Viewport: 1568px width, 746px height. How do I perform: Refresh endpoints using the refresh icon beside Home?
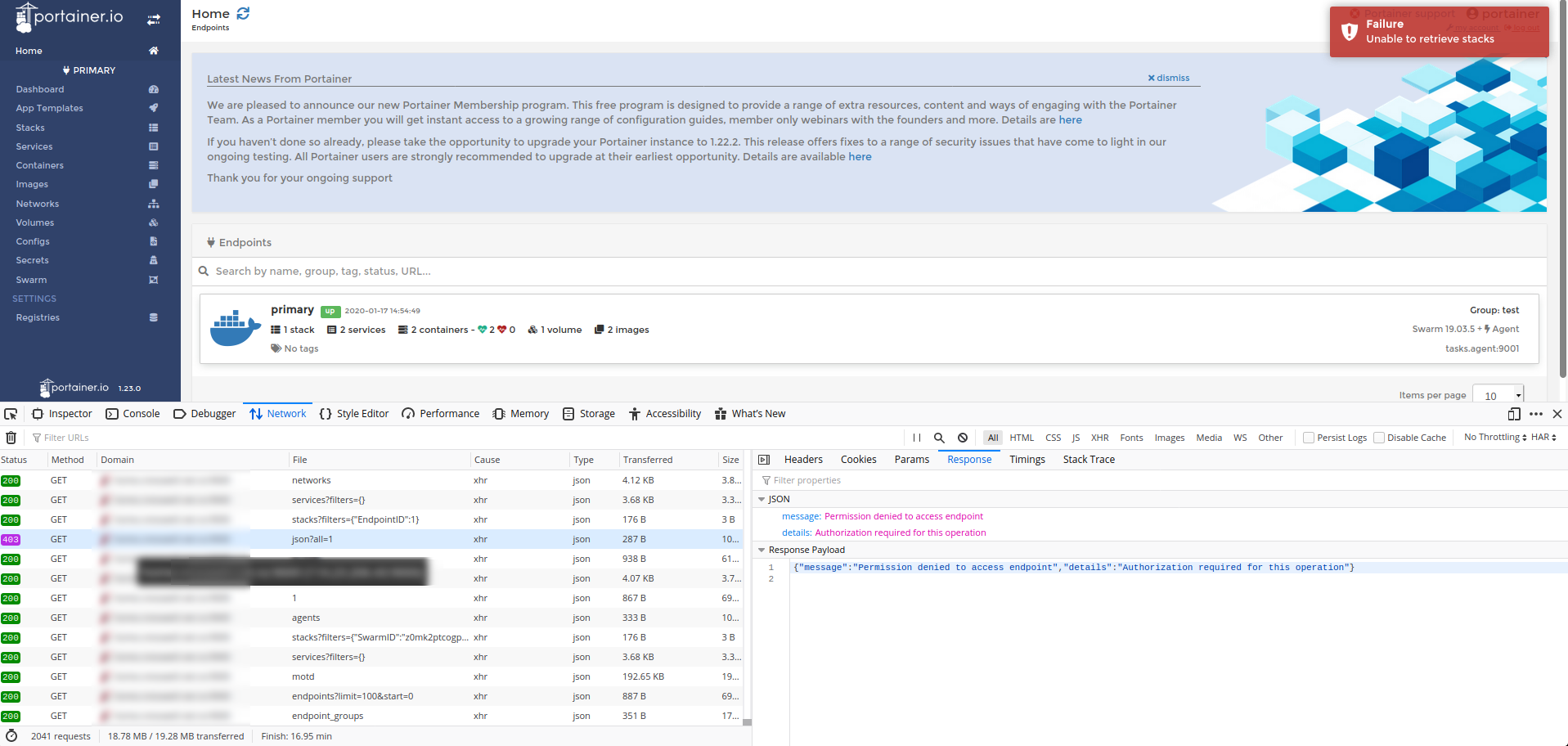242,13
